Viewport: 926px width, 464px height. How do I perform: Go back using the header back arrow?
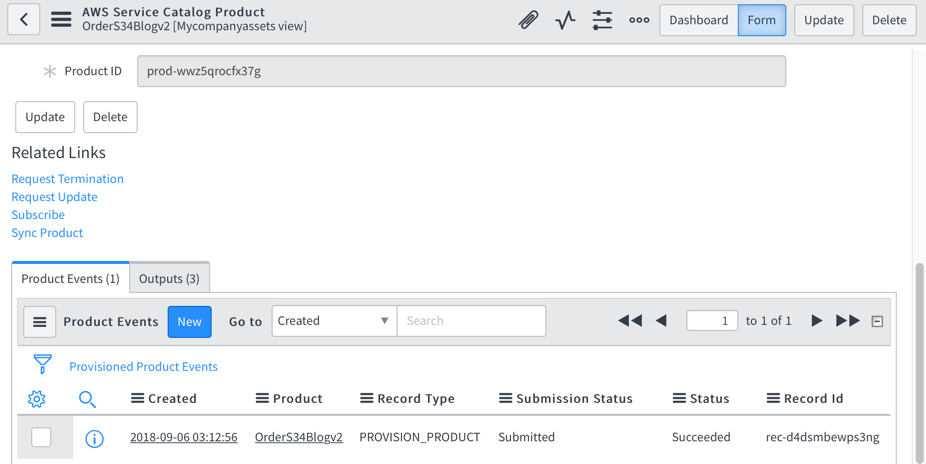[24, 19]
